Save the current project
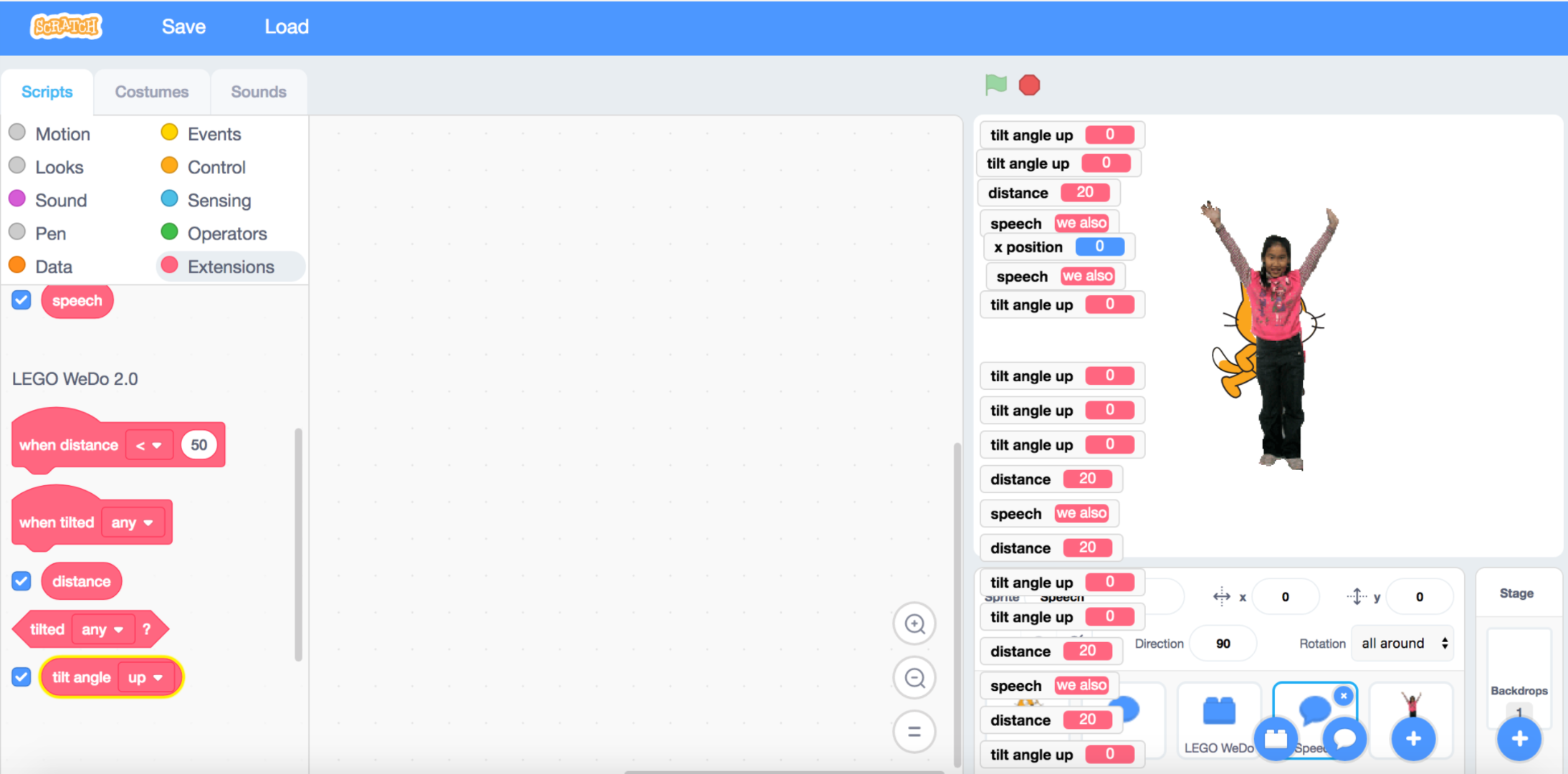The width and height of the screenshot is (1568, 774). coord(183,27)
